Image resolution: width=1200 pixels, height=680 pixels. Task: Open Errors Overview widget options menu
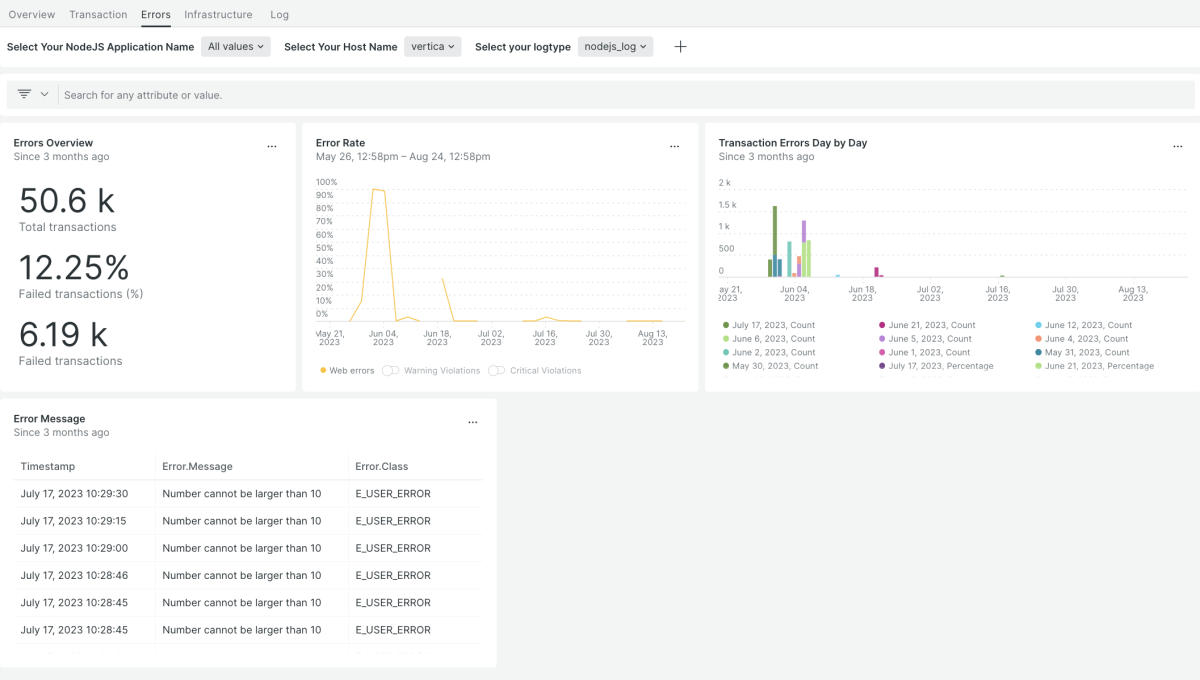click(271, 147)
